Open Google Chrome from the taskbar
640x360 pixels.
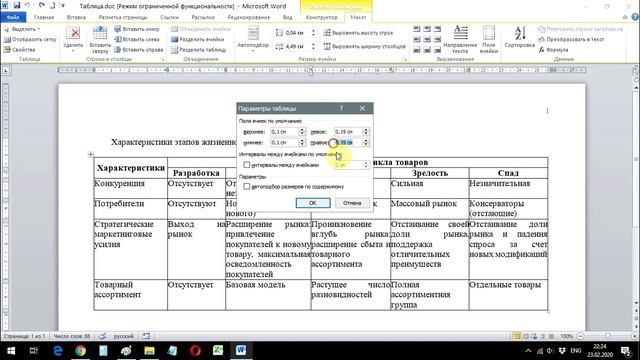(81, 351)
